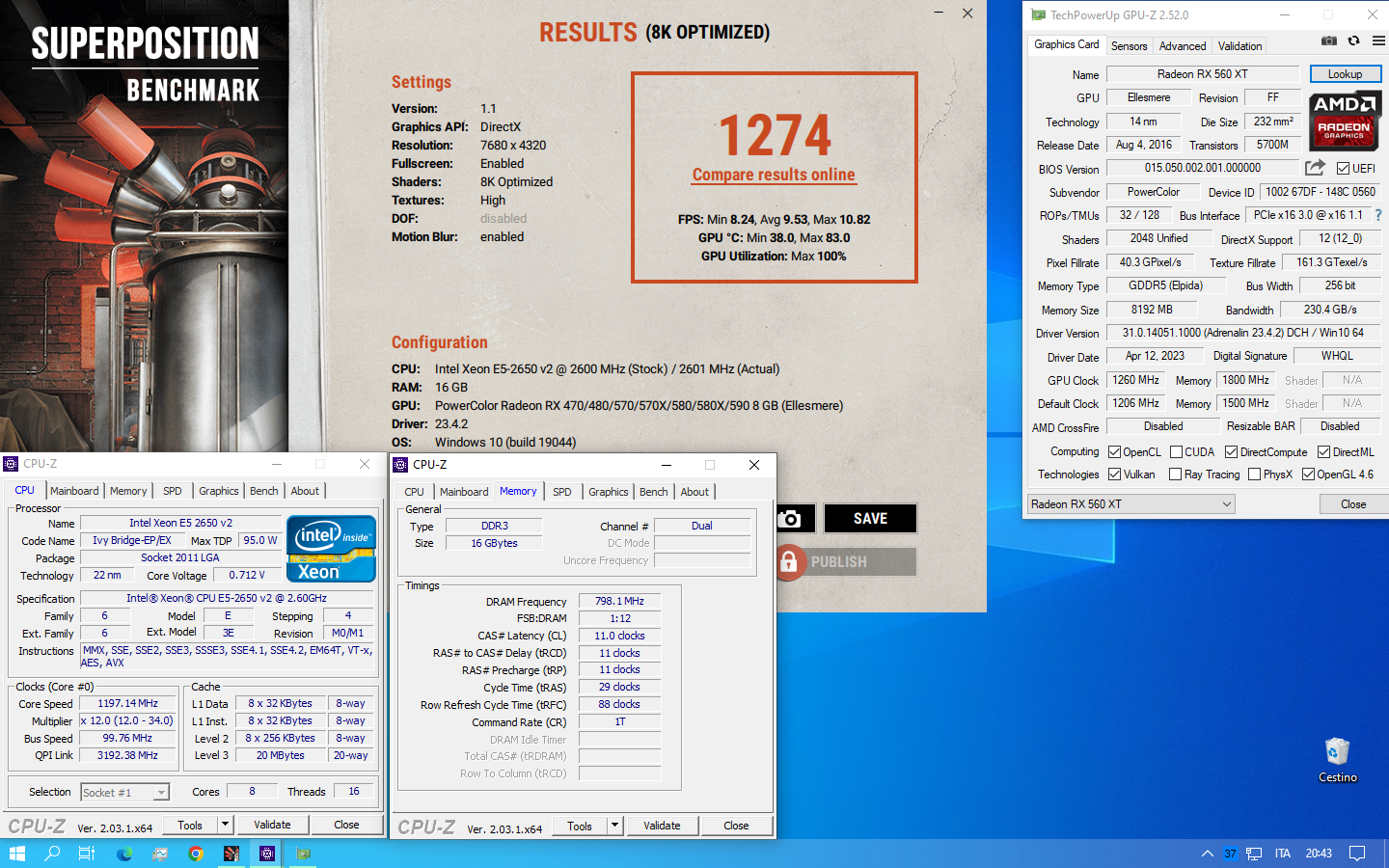1389x868 pixels.
Task: Open Bench tab in left CPU-Z window
Action: point(264,491)
